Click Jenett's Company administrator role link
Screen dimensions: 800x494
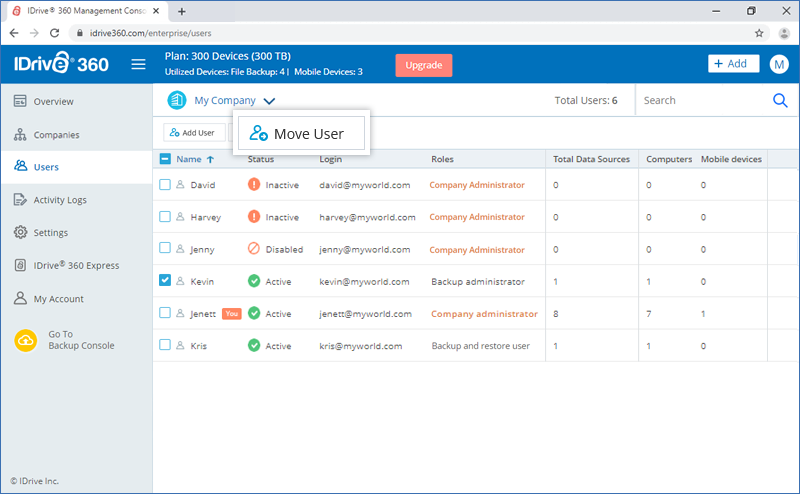tap(484, 314)
